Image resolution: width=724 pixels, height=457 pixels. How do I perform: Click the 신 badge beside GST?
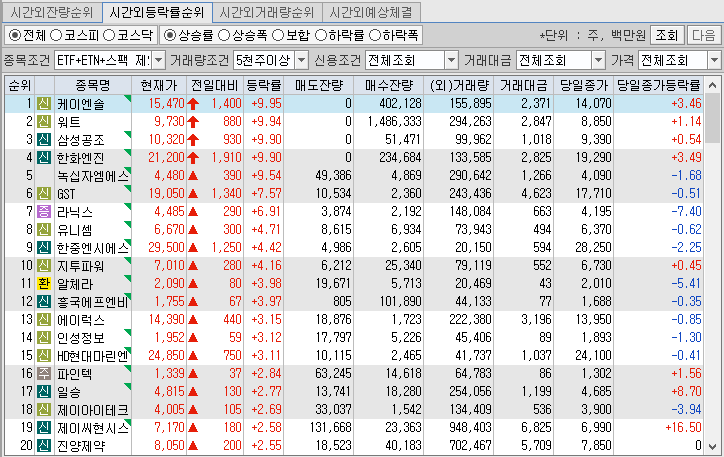pos(44,193)
